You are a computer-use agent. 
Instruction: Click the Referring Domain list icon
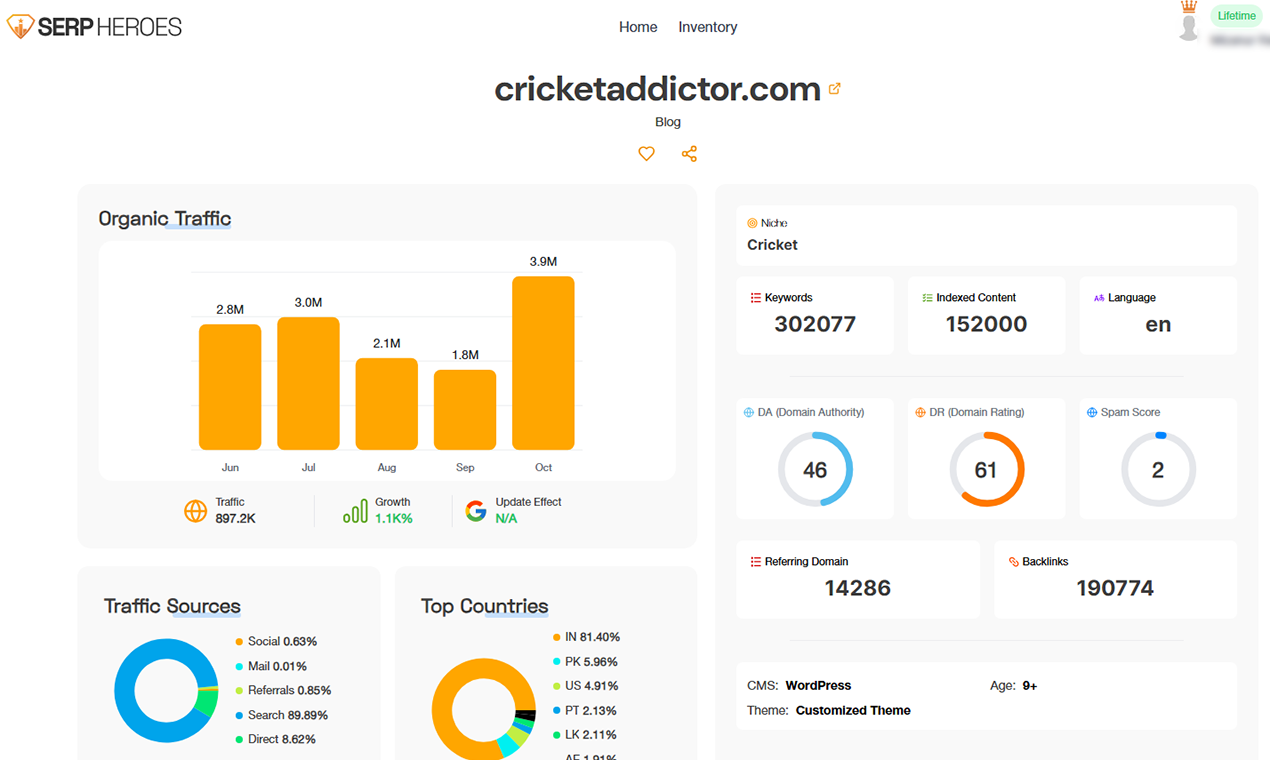click(x=756, y=562)
